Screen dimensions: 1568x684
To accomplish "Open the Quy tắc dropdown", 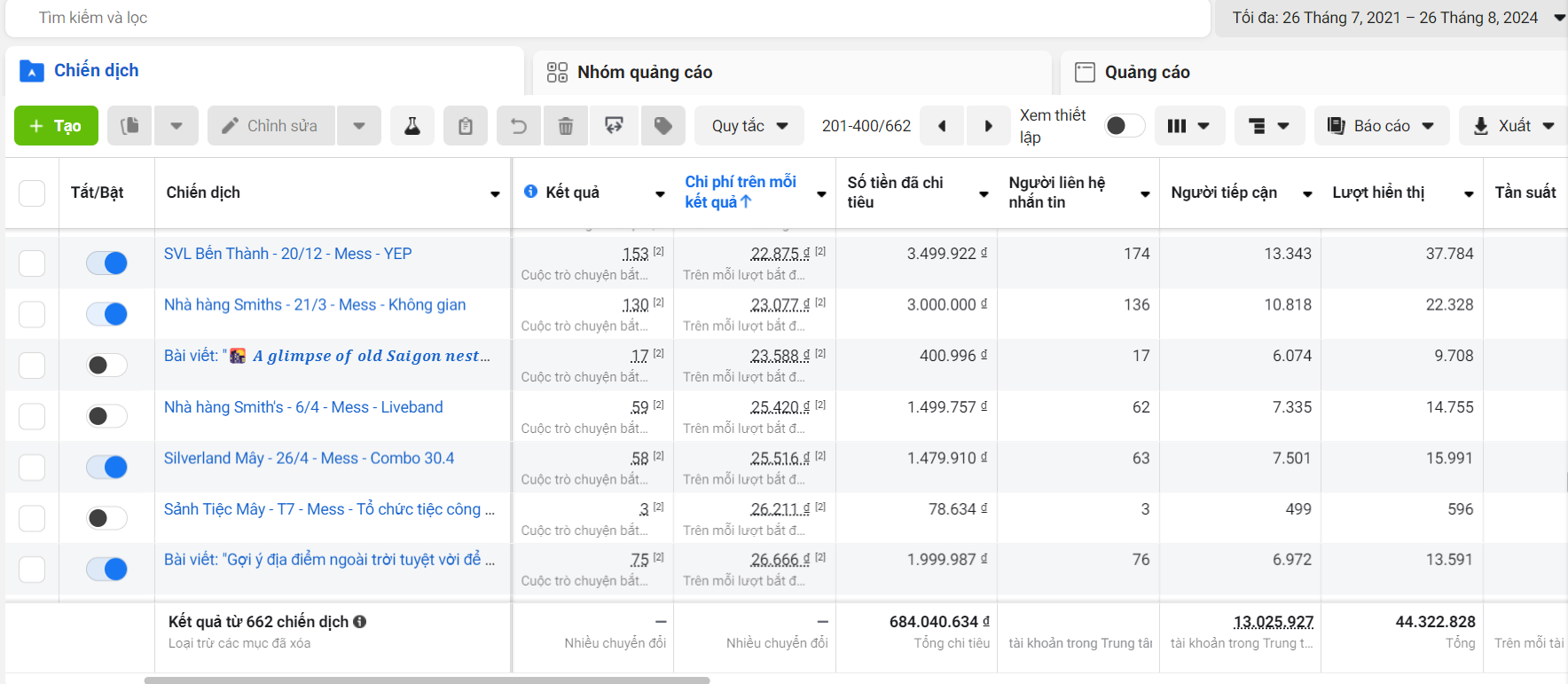I will point(749,126).
